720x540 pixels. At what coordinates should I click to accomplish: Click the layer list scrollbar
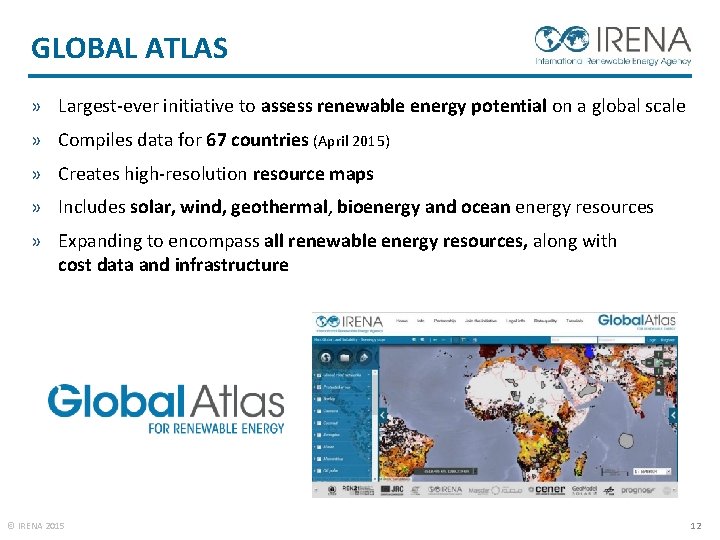point(375,425)
